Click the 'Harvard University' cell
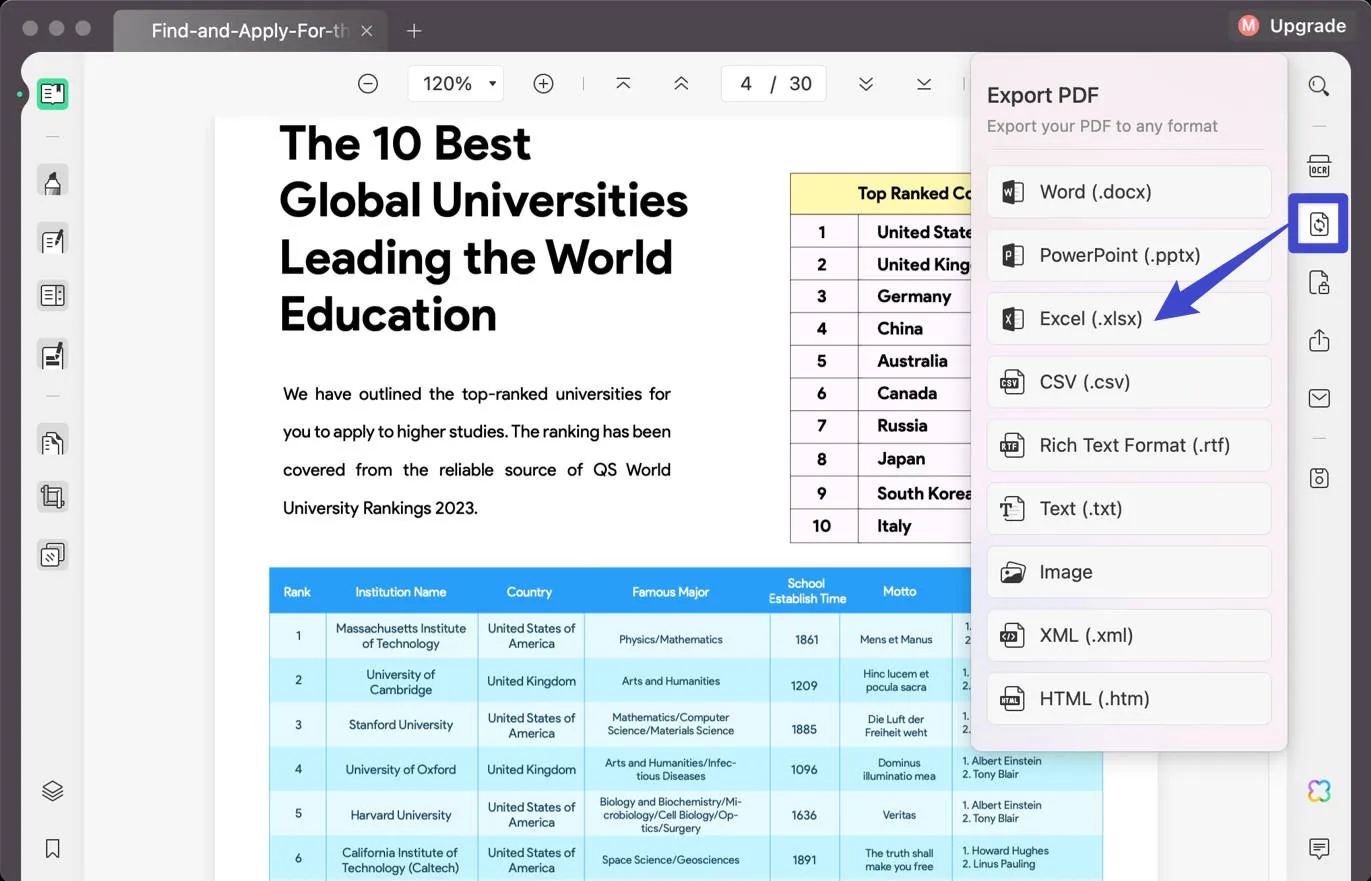This screenshot has width=1371, height=881. 401,815
